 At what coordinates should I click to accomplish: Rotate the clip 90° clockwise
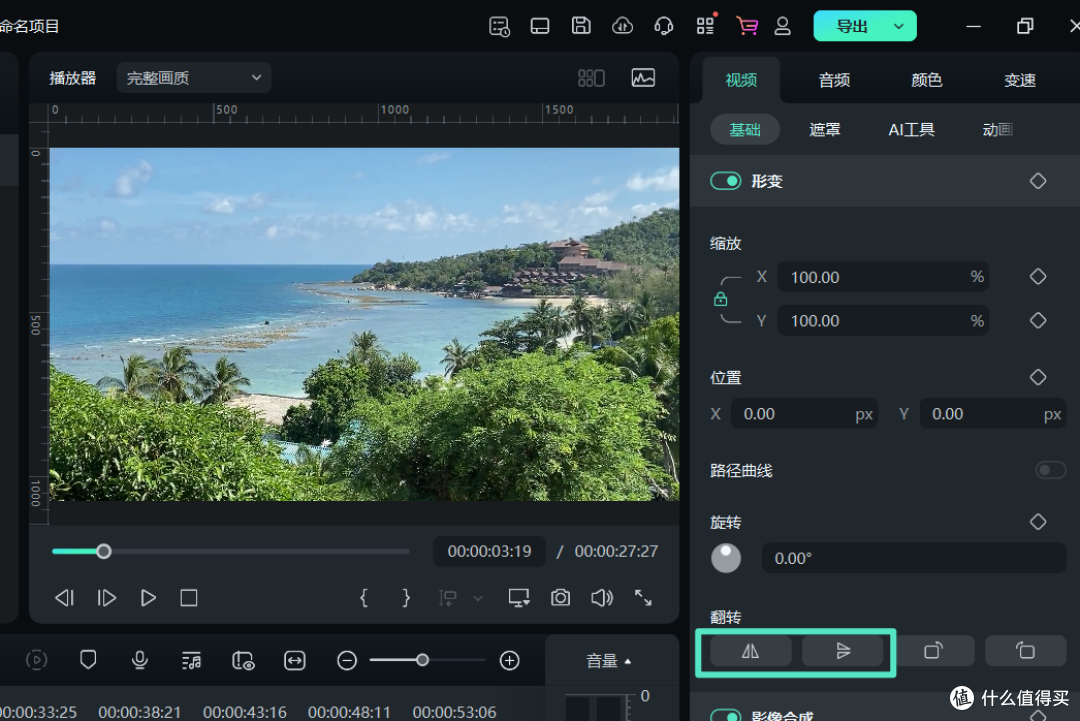pyautogui.click(x=934, y=651)
